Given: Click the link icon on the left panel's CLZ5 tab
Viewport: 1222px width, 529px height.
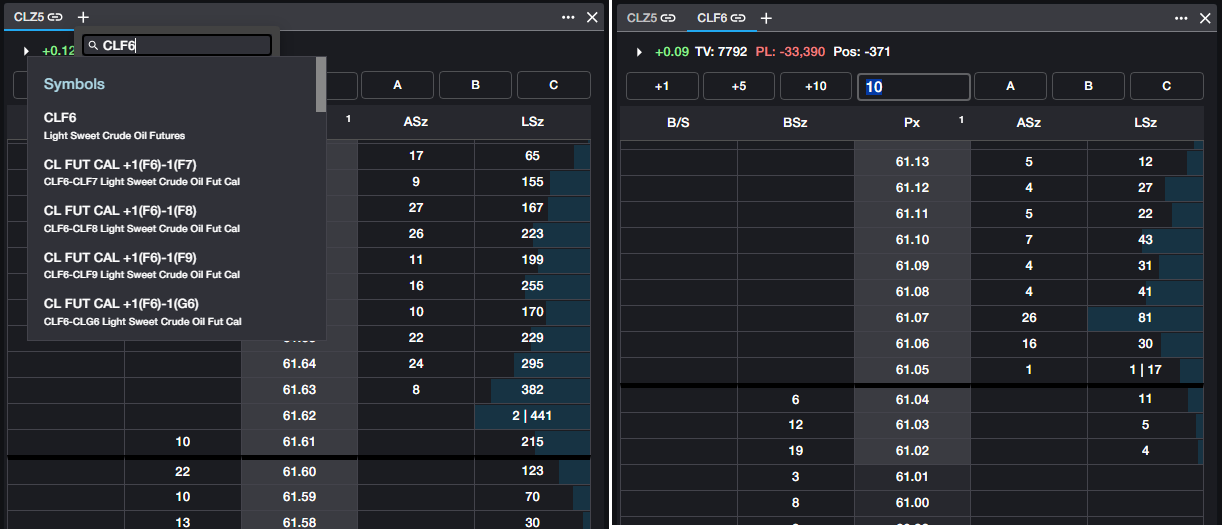Looking at the screenshot, I should pos(56,17).
